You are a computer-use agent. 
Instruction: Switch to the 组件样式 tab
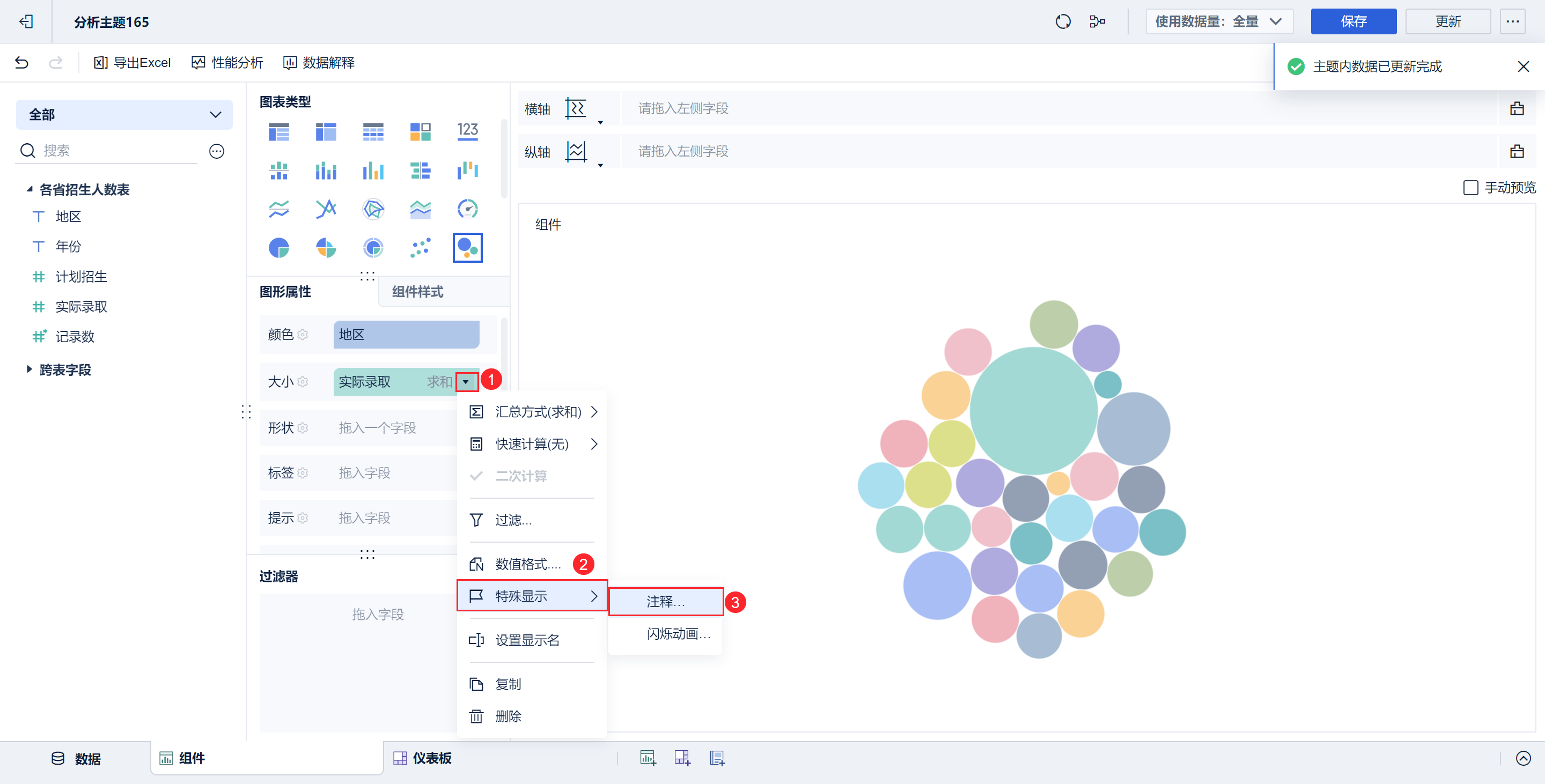418,292
